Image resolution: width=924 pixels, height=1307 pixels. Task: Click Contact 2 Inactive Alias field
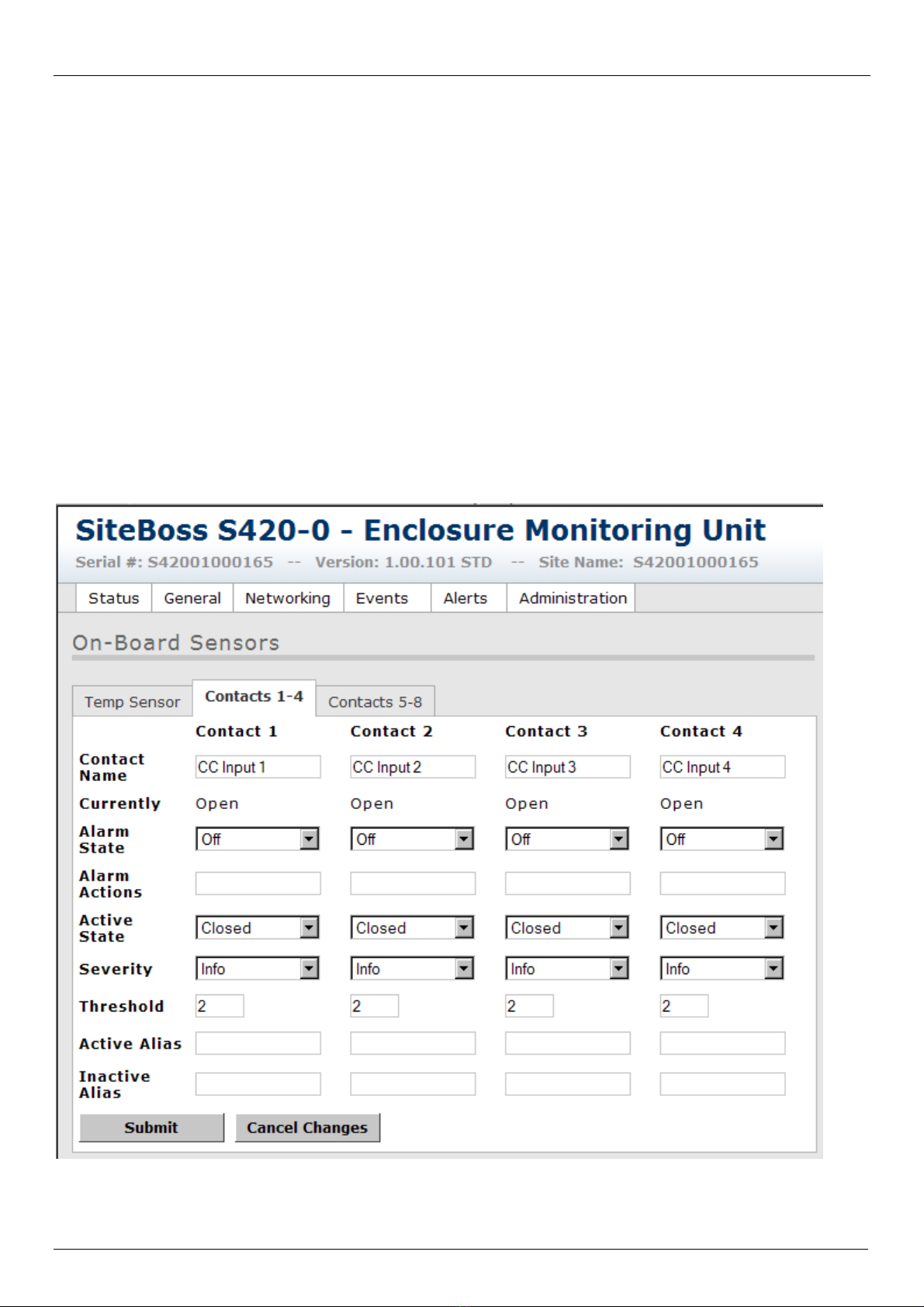click(x=413, y=1084)
